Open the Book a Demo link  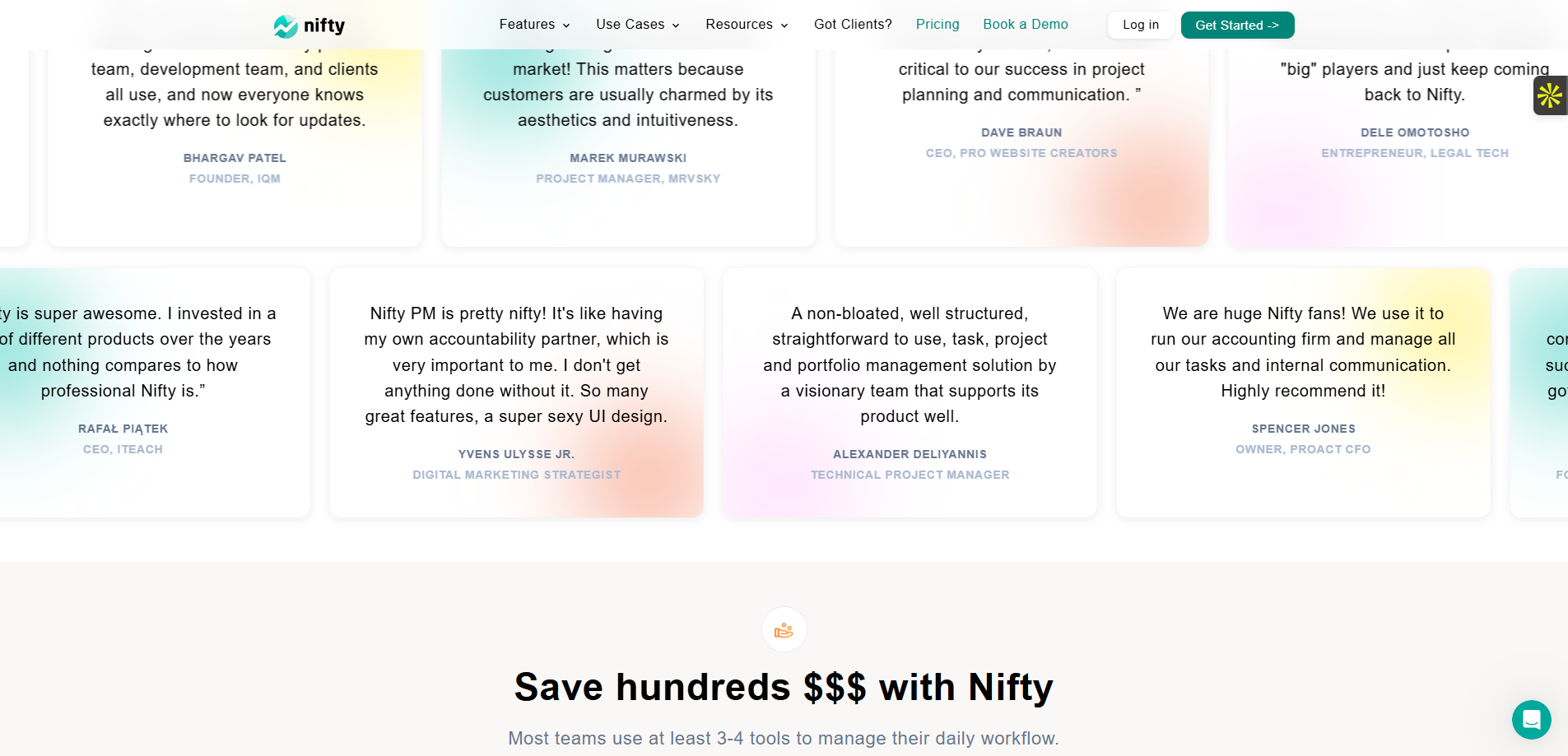point(1026,25)
